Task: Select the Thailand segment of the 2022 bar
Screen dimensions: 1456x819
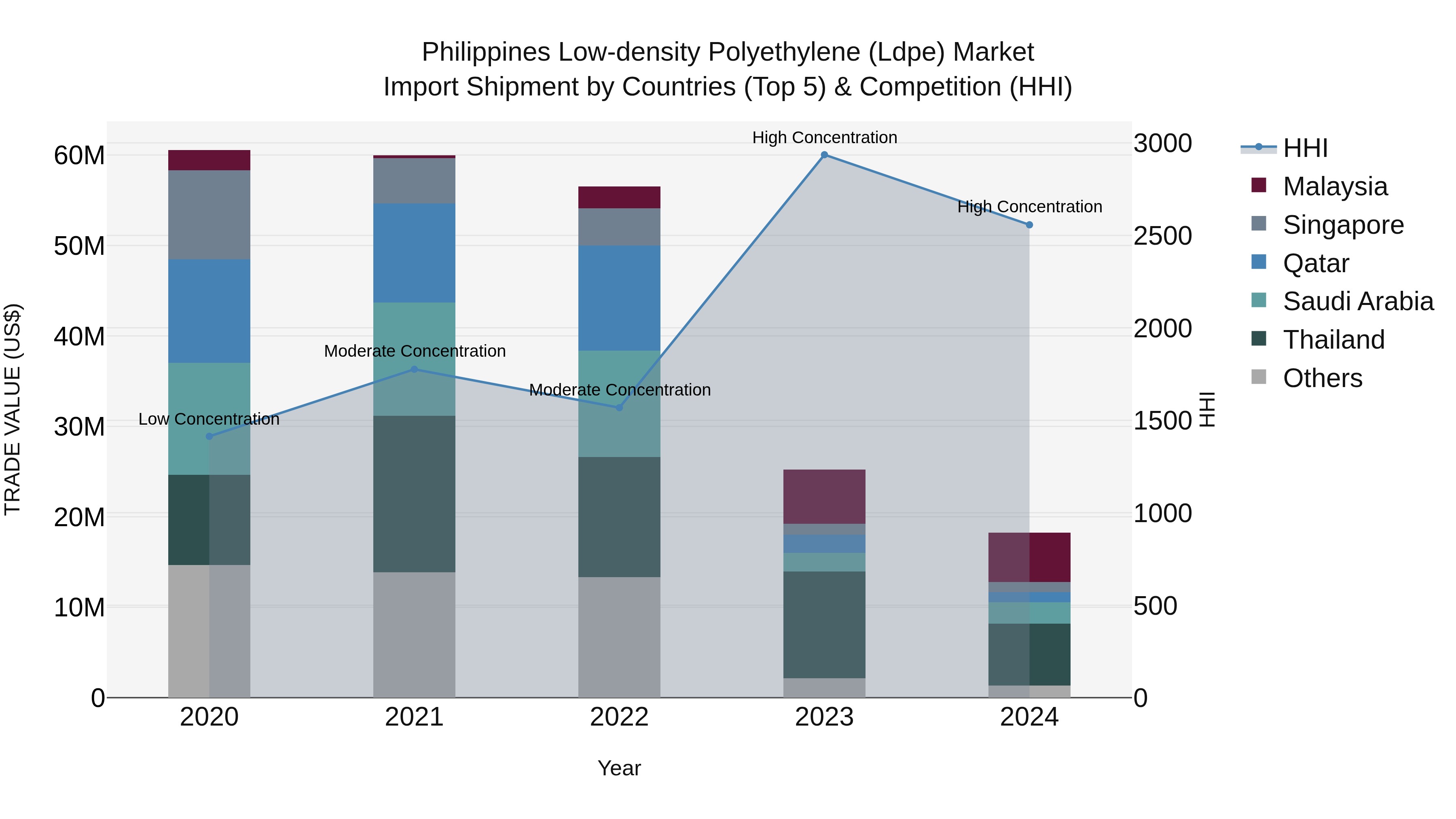Action: pyautogui.click(x=619, y=517)
